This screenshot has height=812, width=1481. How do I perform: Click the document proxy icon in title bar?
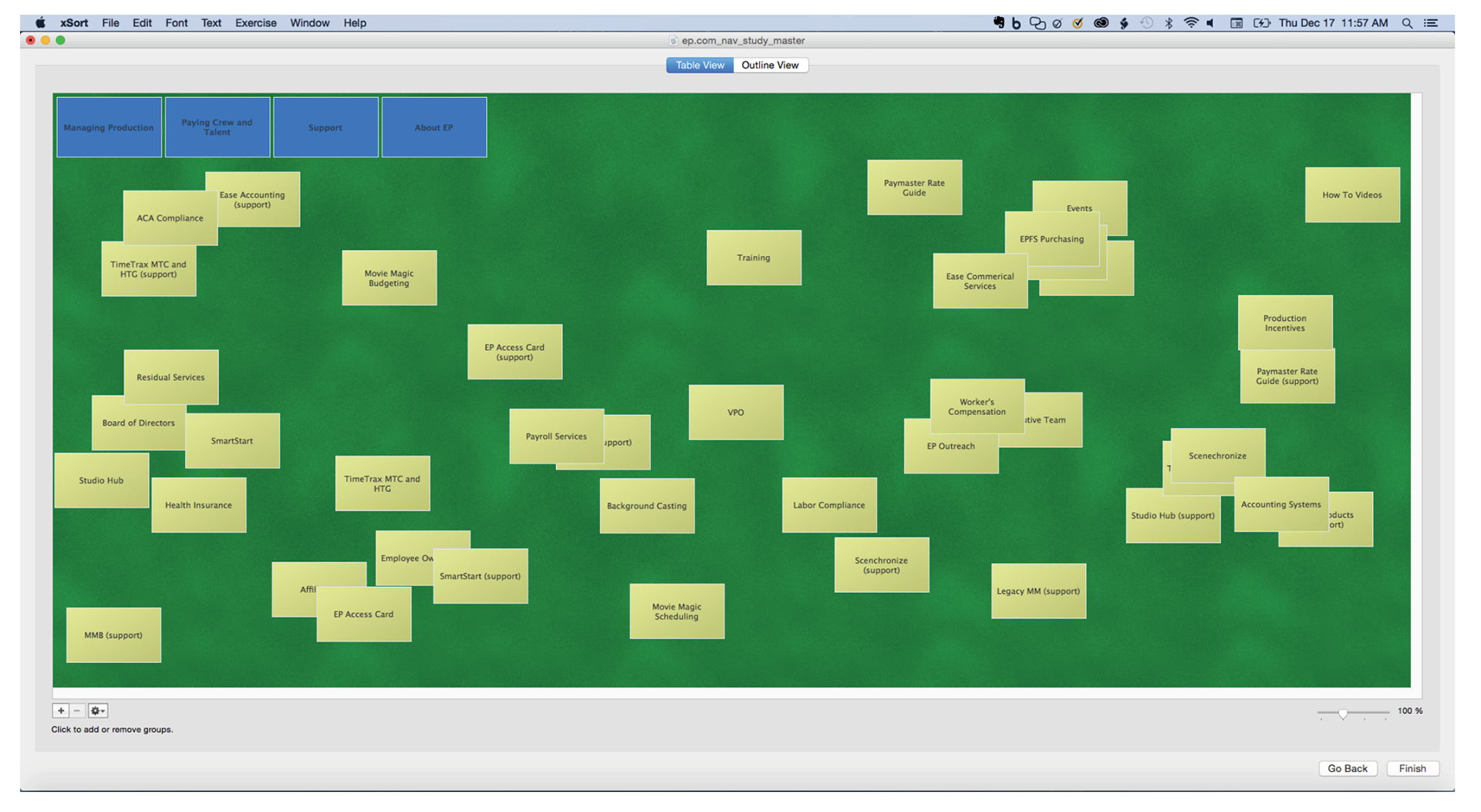tap(673, 41)
